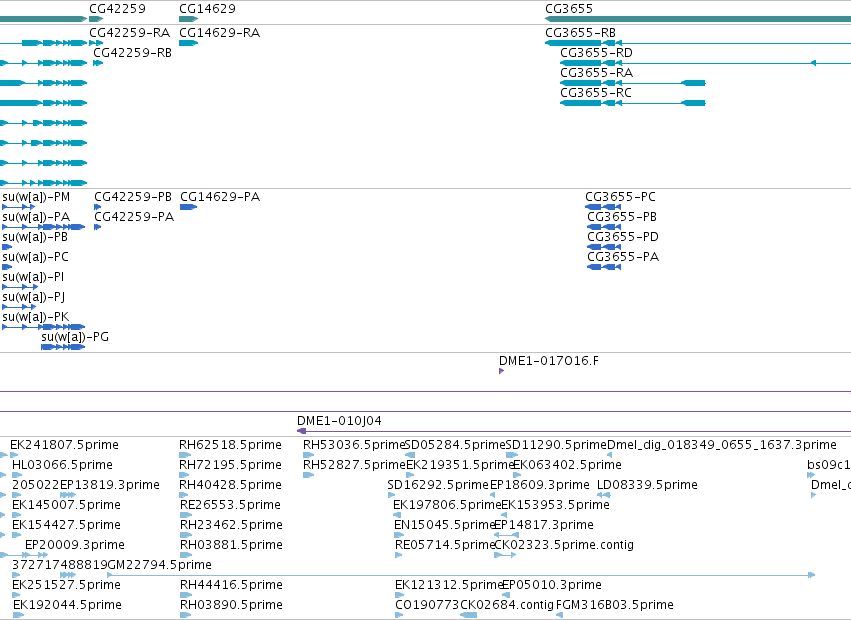The width and height of the screenshot is (851, 620).
Task: Select EST RH03881.5prime
Action: (231, 545)
